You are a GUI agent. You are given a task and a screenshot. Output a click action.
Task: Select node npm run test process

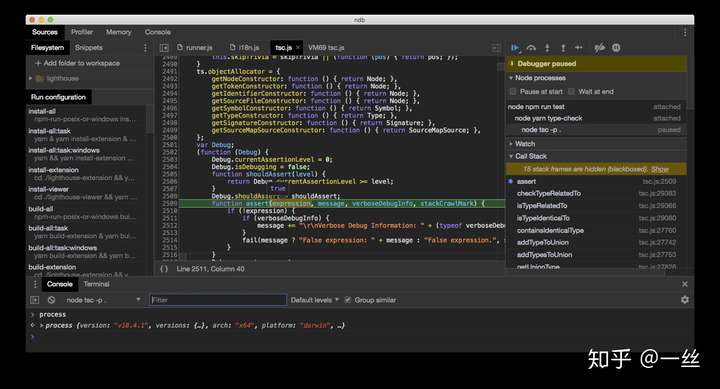596,107
